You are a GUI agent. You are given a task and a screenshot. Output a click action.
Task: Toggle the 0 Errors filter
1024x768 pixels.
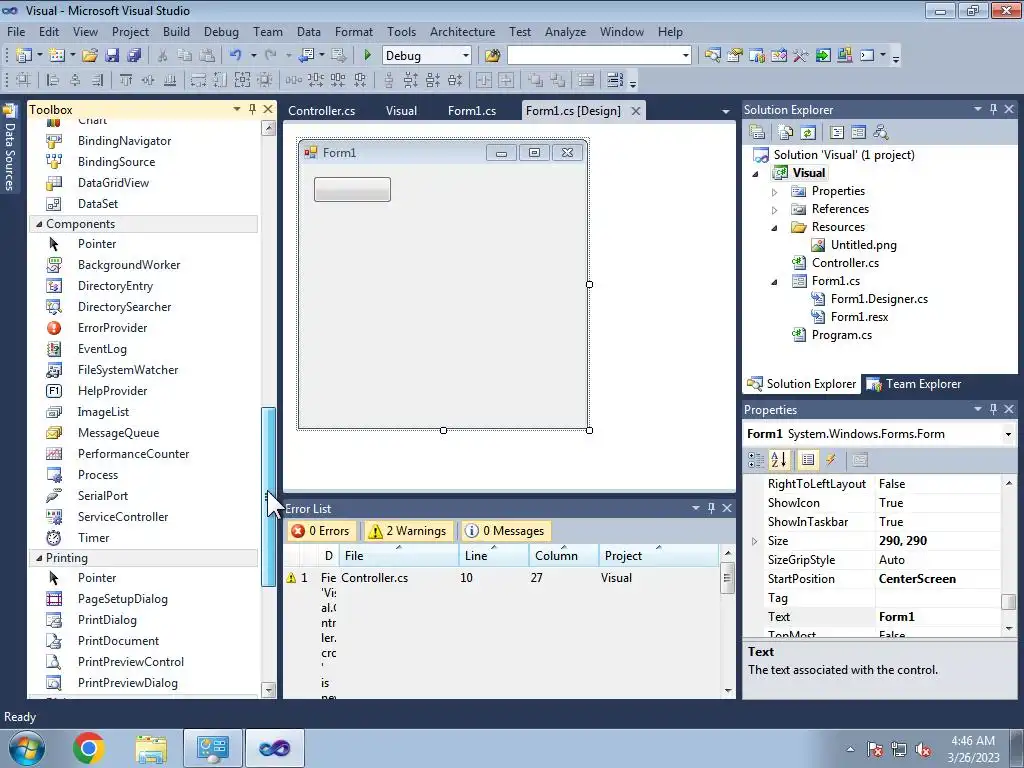(x=321, y=531)
